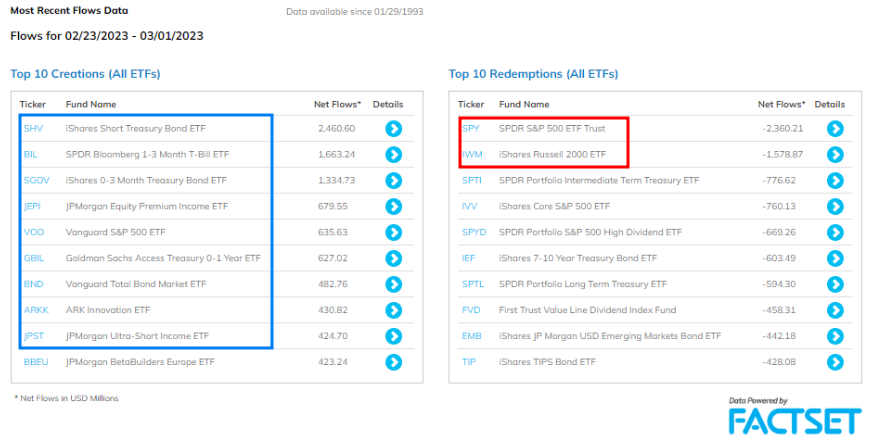Open the IVV ticker link
The height and width of the screenshot is (443, 870).
469,207
